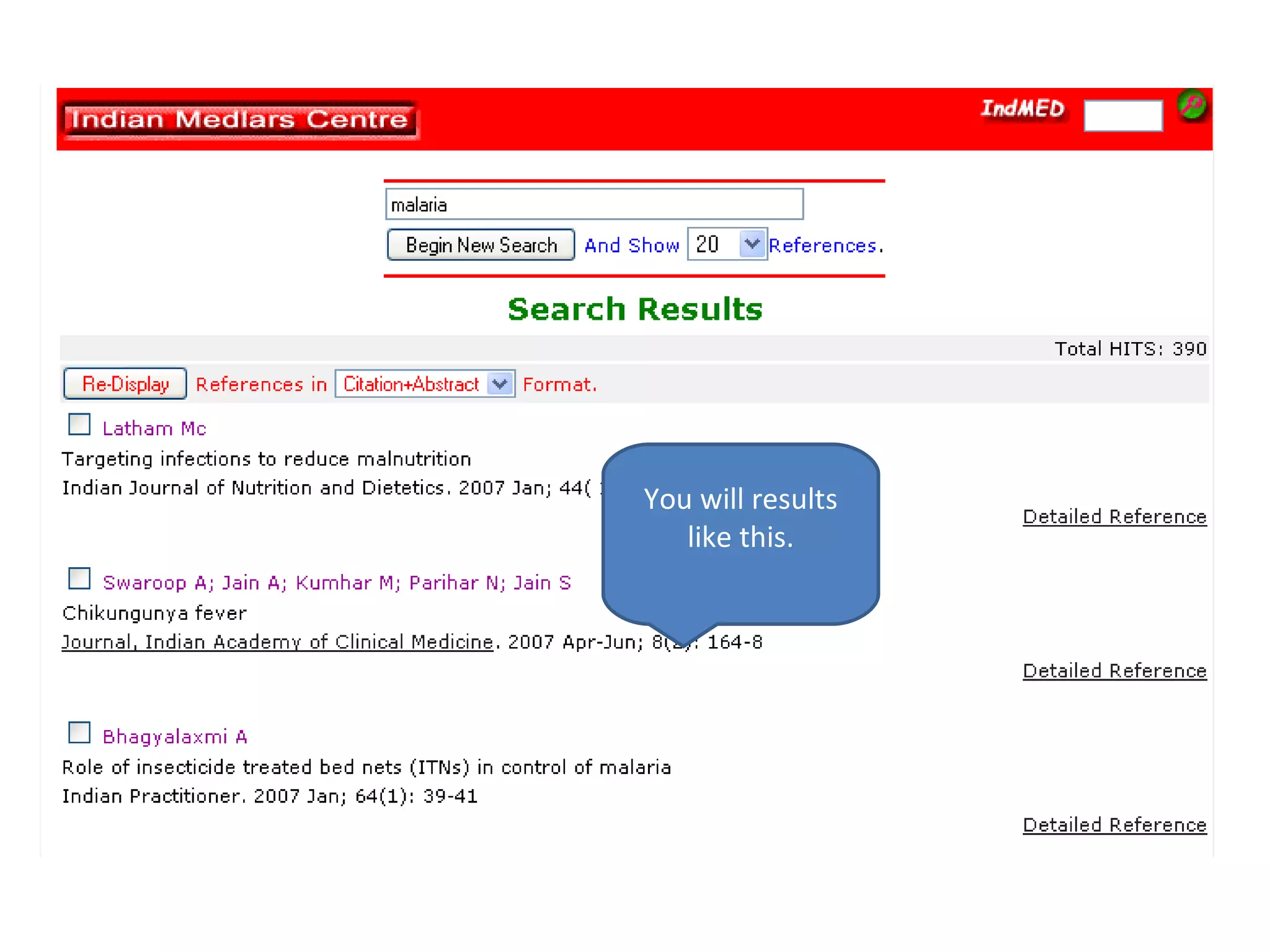Click the malaria search text field
This screenshot has width=1270, height=952.
(x=593, y=205)
